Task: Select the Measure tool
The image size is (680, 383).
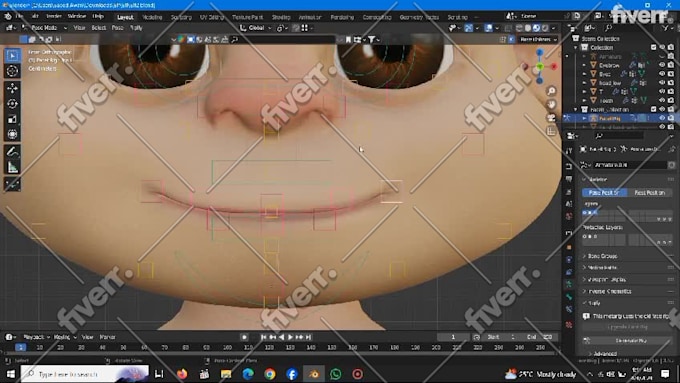Action: point(13,167)
